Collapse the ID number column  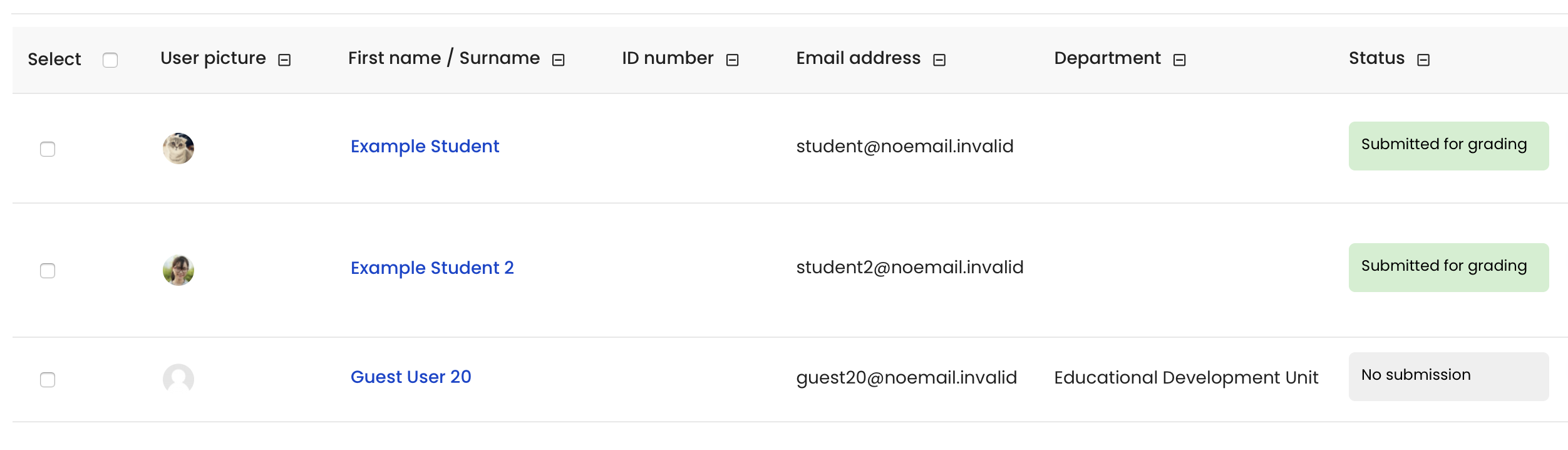[x=733, y=60]
